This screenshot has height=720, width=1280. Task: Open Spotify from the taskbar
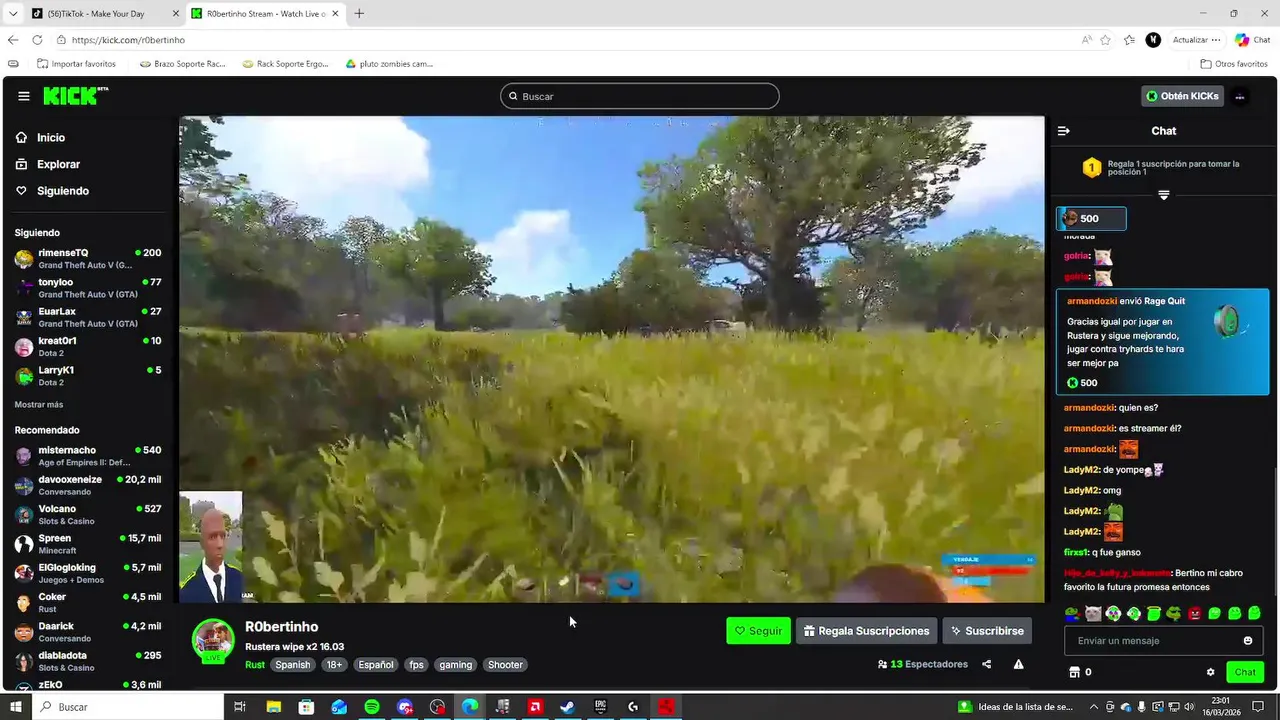point(372,707)
